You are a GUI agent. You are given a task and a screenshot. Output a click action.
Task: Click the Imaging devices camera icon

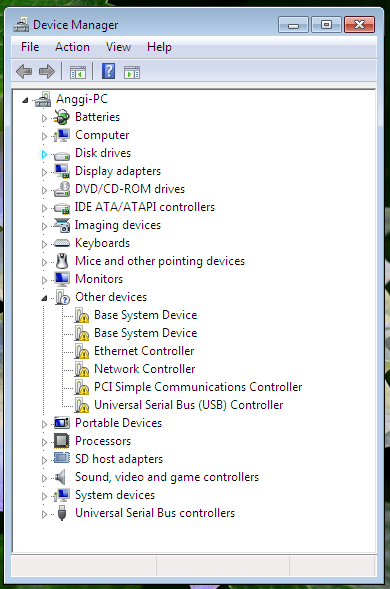[x=62, y=225]
